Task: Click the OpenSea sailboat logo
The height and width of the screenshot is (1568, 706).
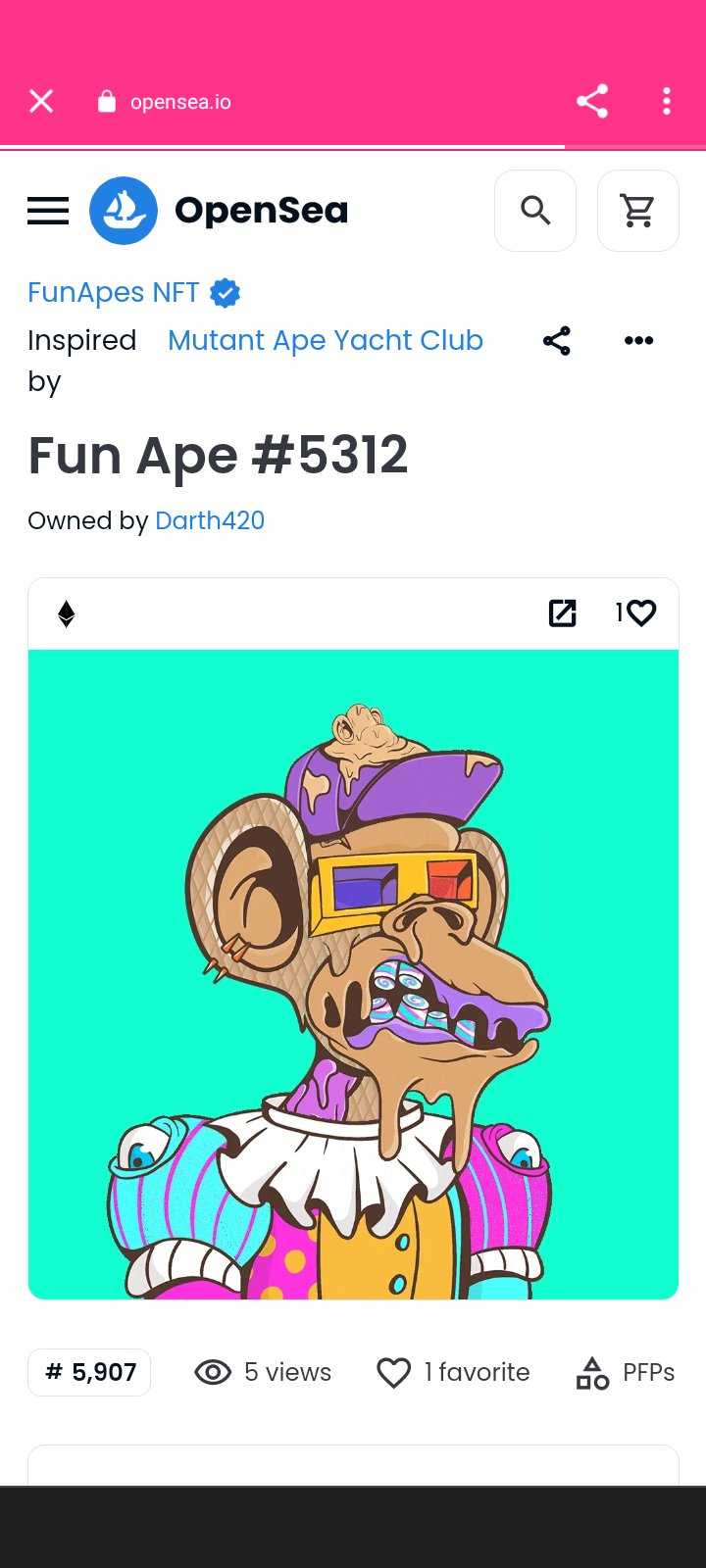Action: (124, 211)
